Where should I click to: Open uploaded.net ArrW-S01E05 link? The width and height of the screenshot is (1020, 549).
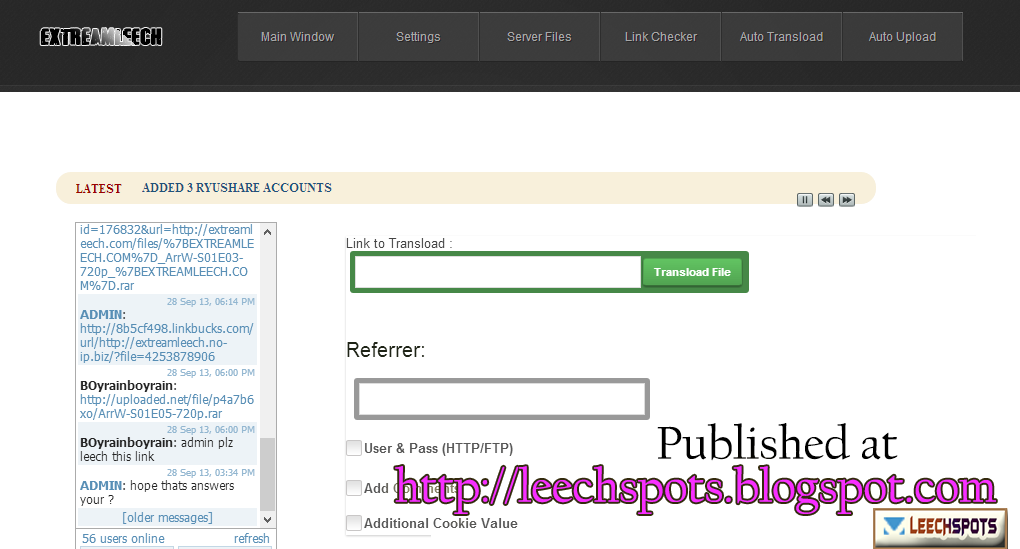click(x=167, y=407)
